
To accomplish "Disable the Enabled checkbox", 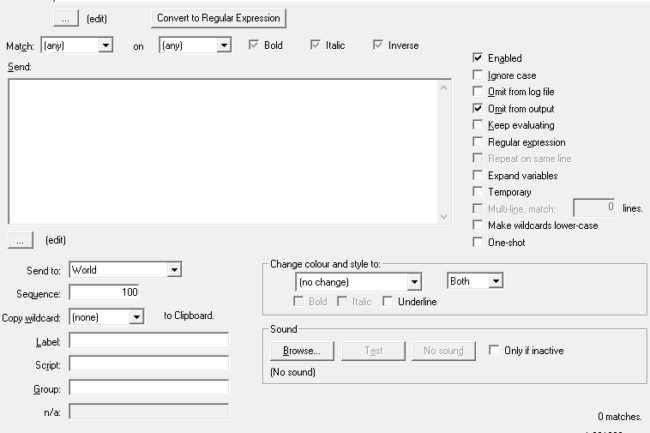I will [x=477, y=59].
